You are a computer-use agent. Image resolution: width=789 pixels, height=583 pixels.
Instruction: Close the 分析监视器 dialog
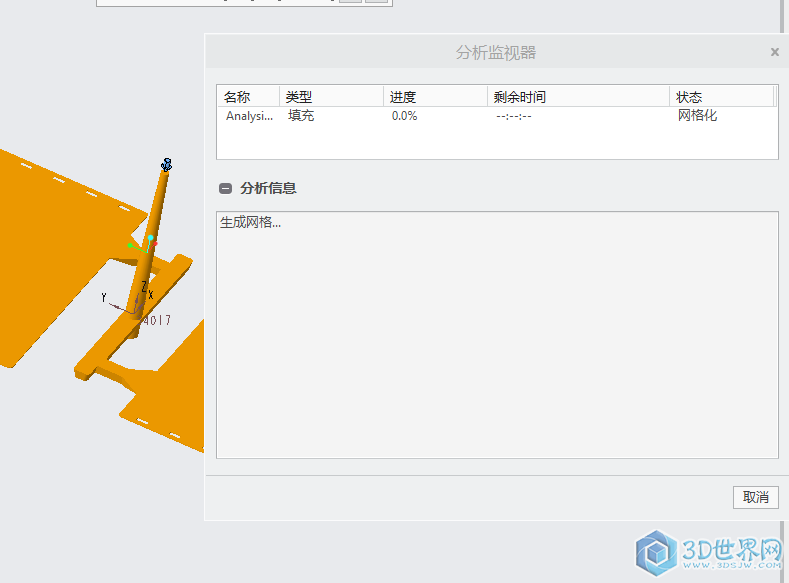[x=774, y=52]
